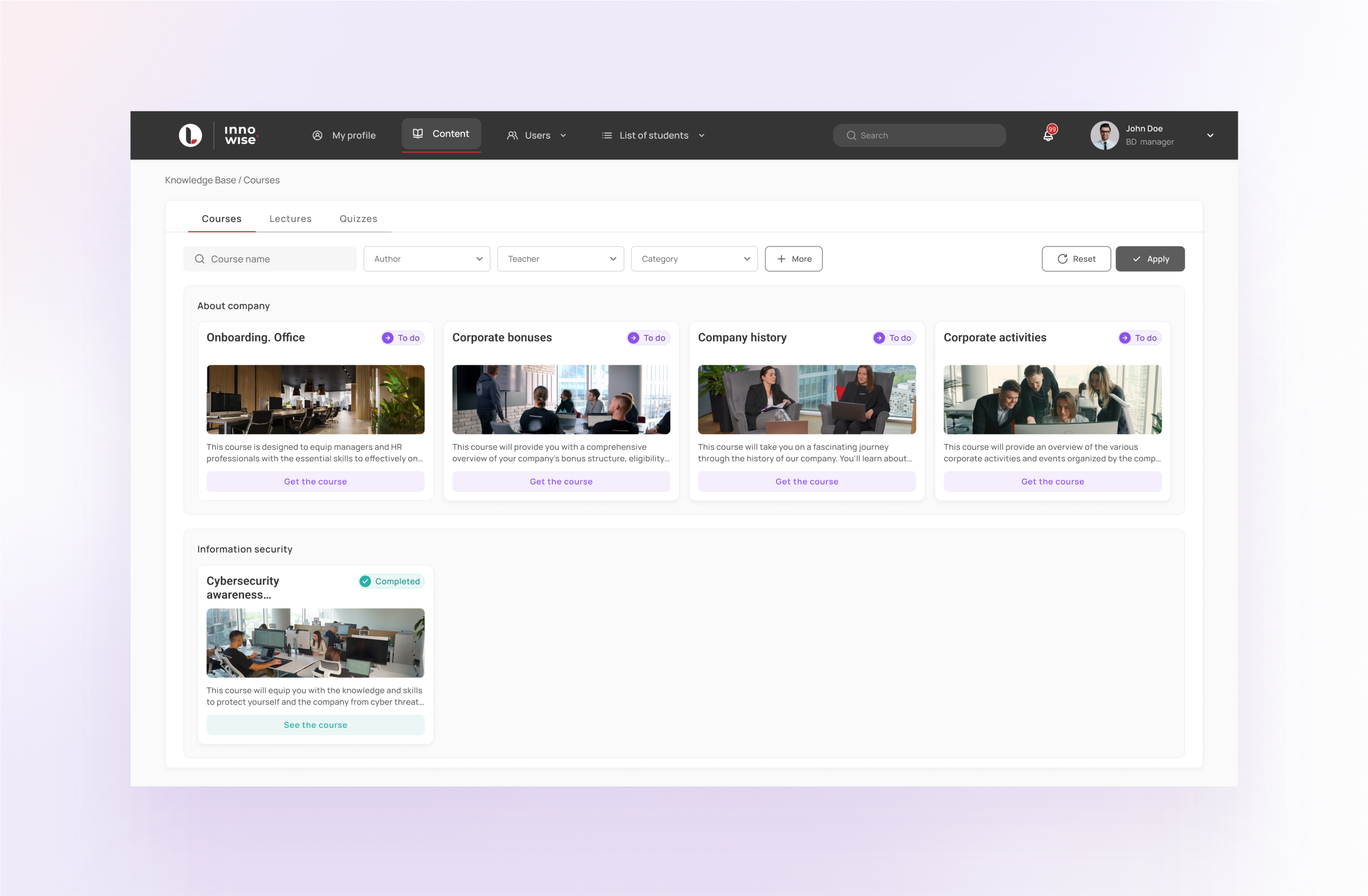Open the Company history course image
This screenshot has width=1368, height=896.
(807, 399)
